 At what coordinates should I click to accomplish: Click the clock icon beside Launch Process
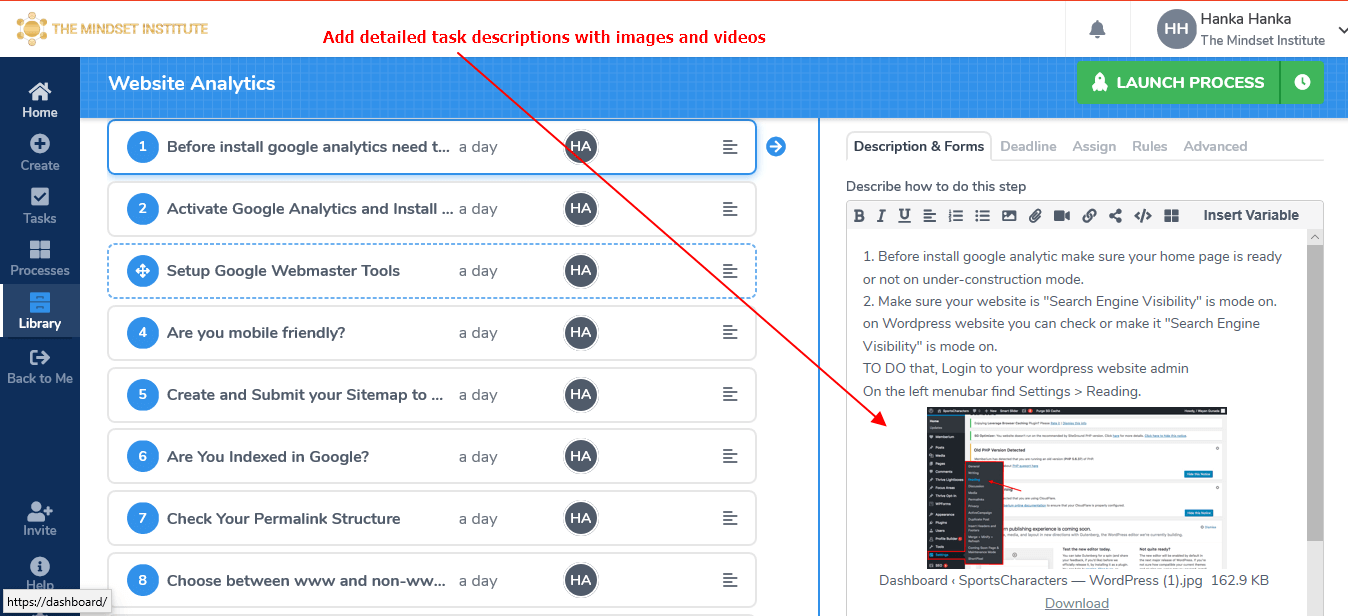tap(1302, 83)
